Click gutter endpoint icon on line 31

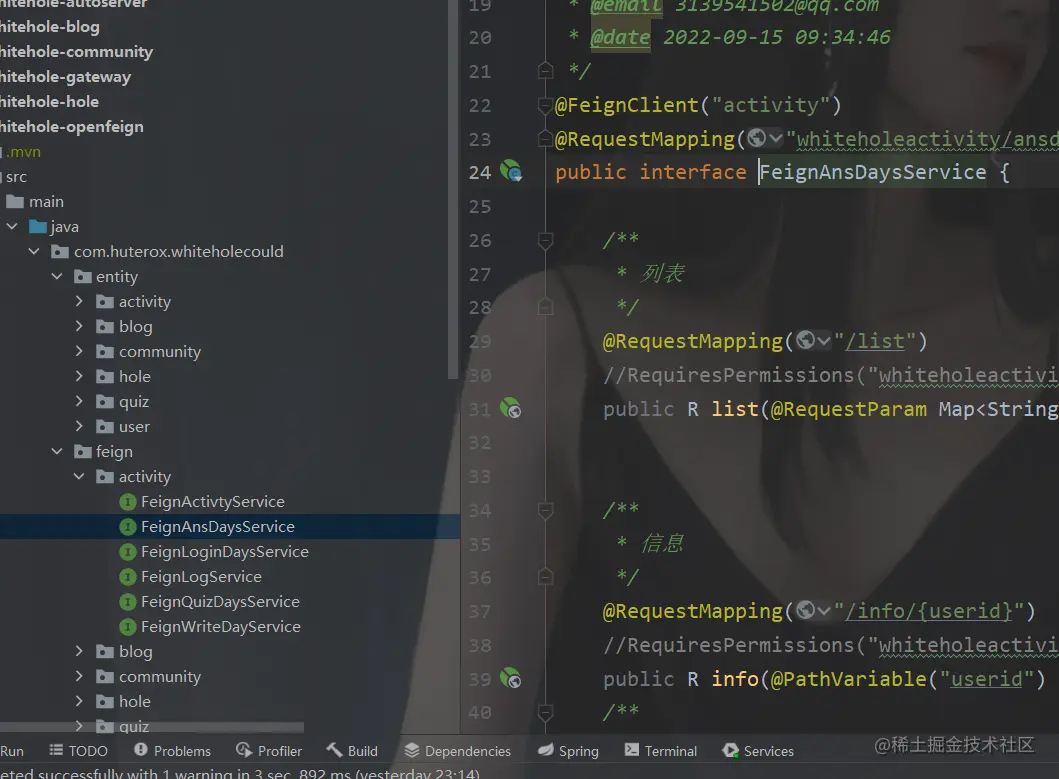(x=511, y=407)
